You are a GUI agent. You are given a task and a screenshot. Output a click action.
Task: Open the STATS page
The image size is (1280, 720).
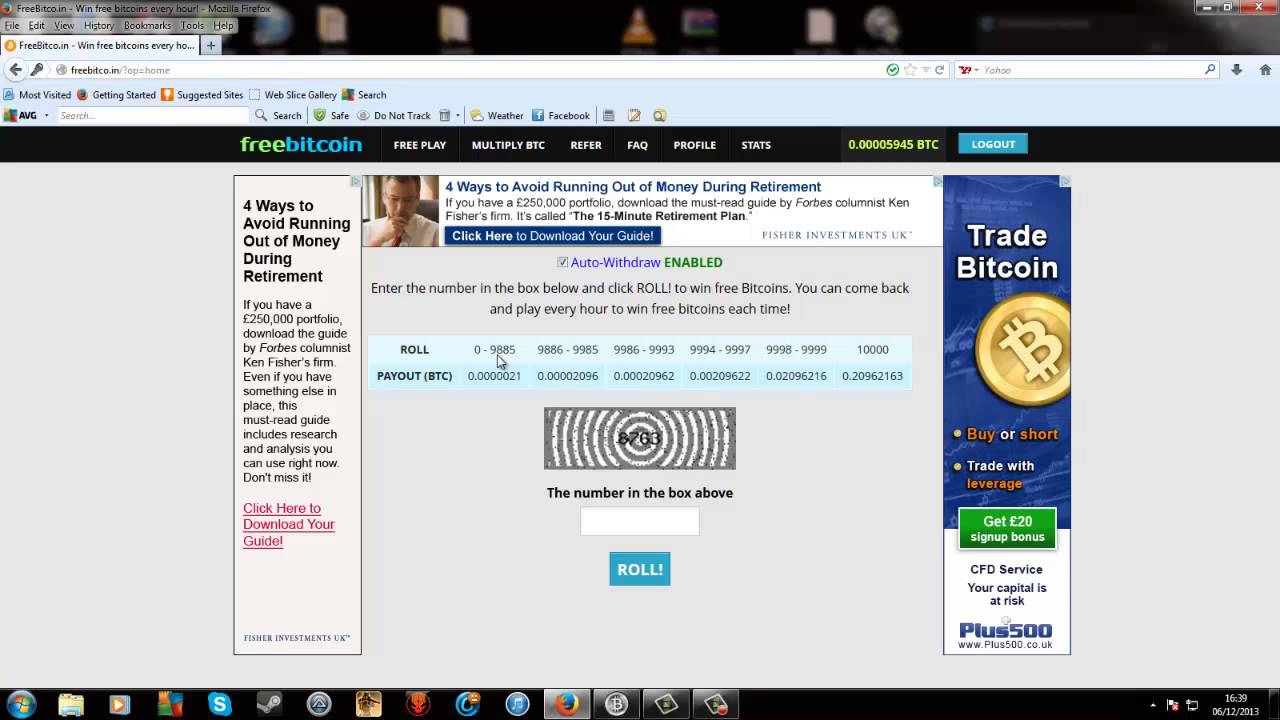(756, 145)
